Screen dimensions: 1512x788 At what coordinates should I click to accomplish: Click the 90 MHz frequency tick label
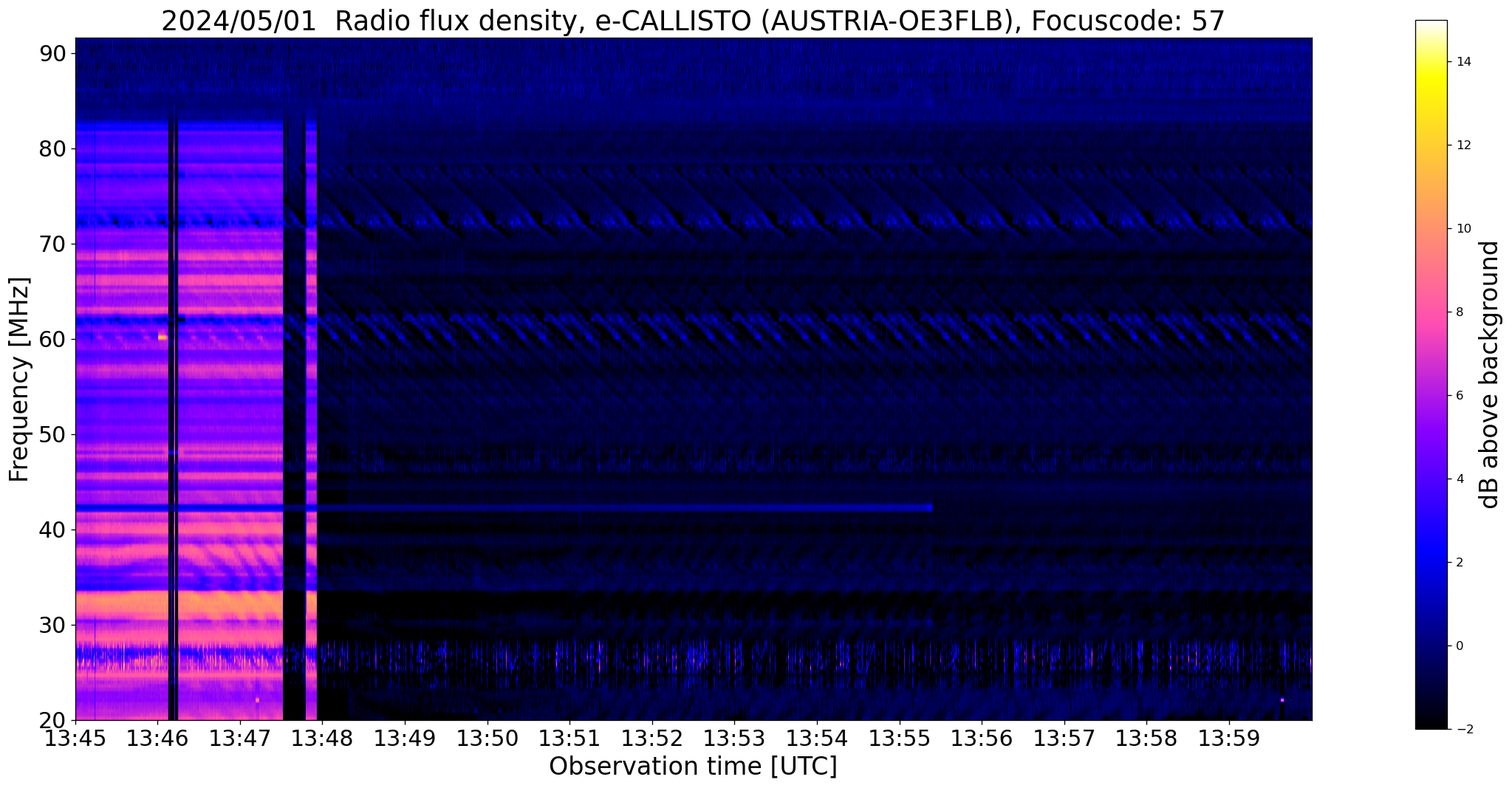54,53
